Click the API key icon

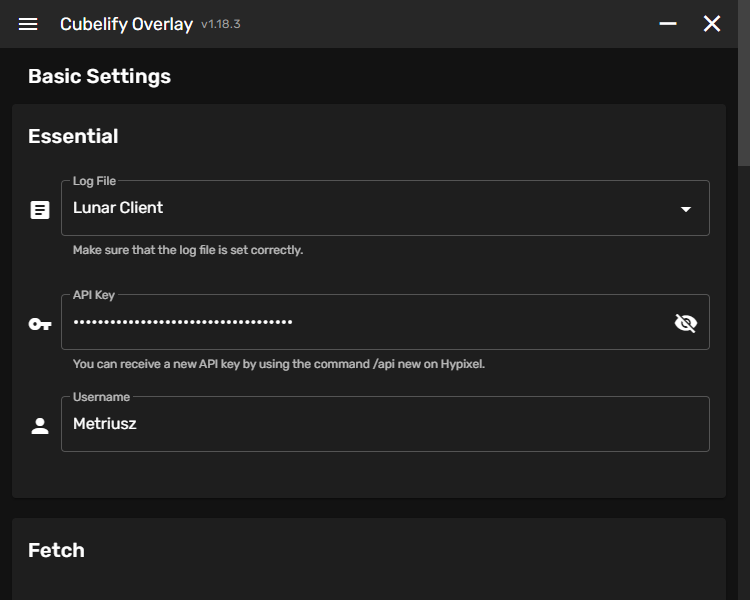40,324
